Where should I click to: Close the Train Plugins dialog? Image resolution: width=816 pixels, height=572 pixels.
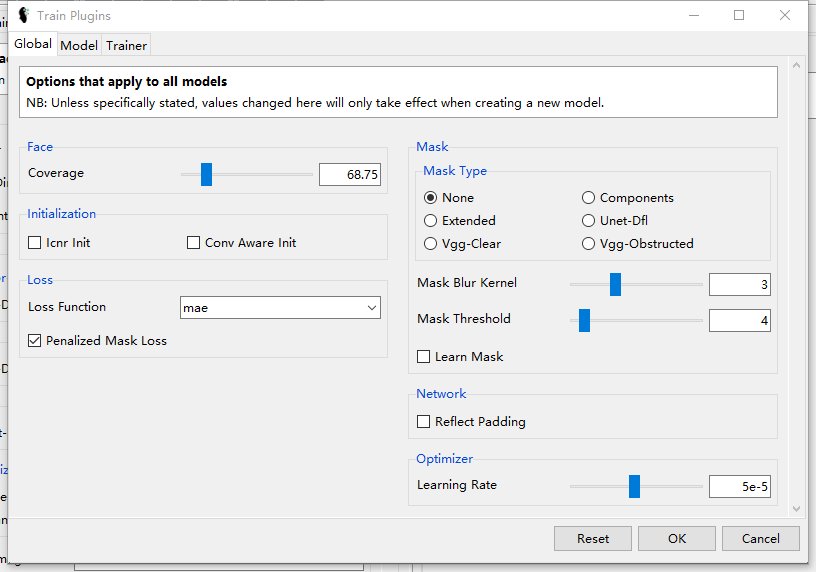coord(785,15)
